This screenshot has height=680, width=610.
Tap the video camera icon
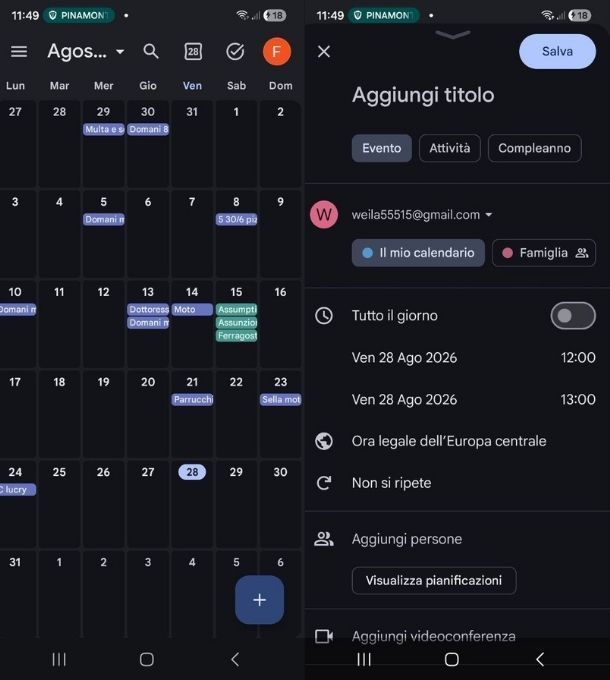[x=324, y=636]
